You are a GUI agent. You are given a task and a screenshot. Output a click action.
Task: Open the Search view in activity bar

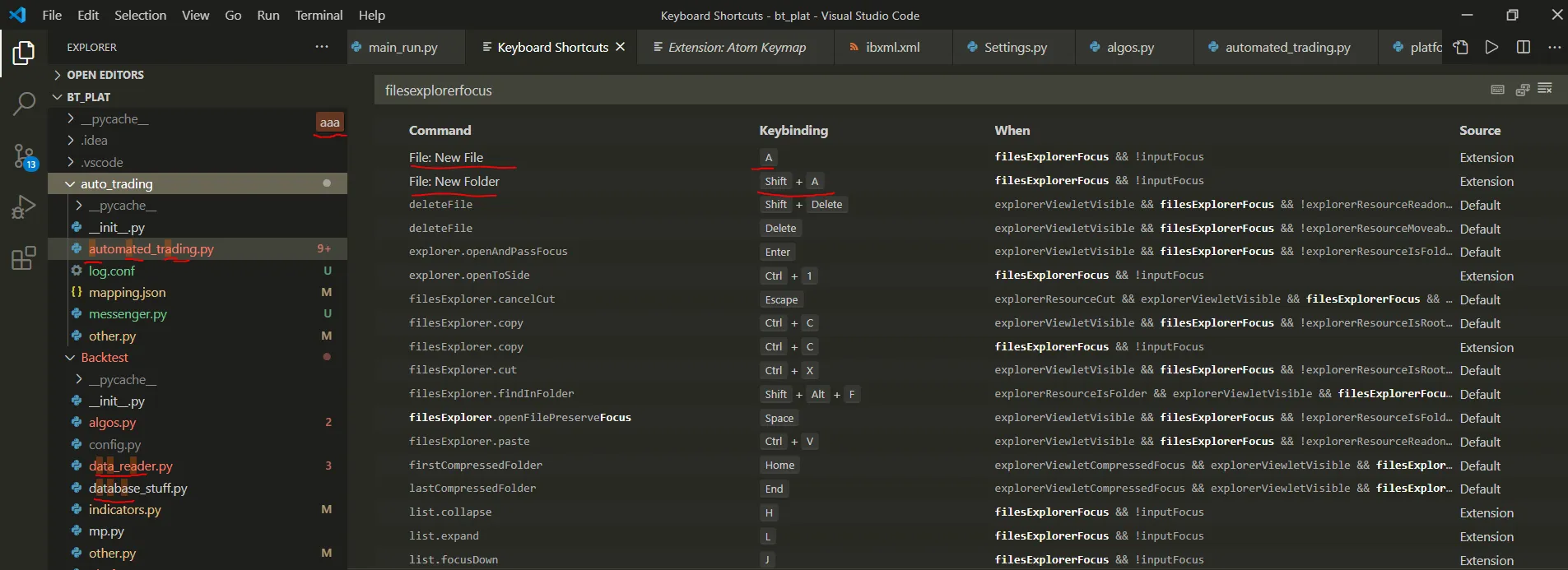[24, 104]
